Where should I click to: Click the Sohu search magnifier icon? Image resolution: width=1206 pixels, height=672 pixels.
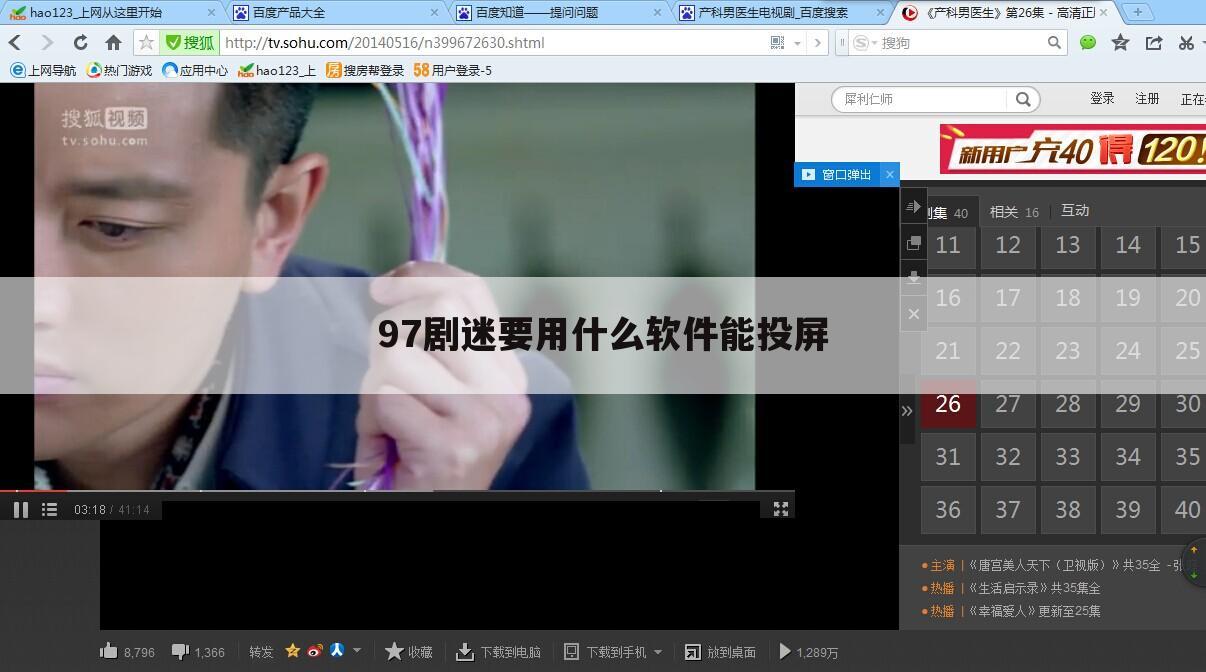coord(1023,99)
